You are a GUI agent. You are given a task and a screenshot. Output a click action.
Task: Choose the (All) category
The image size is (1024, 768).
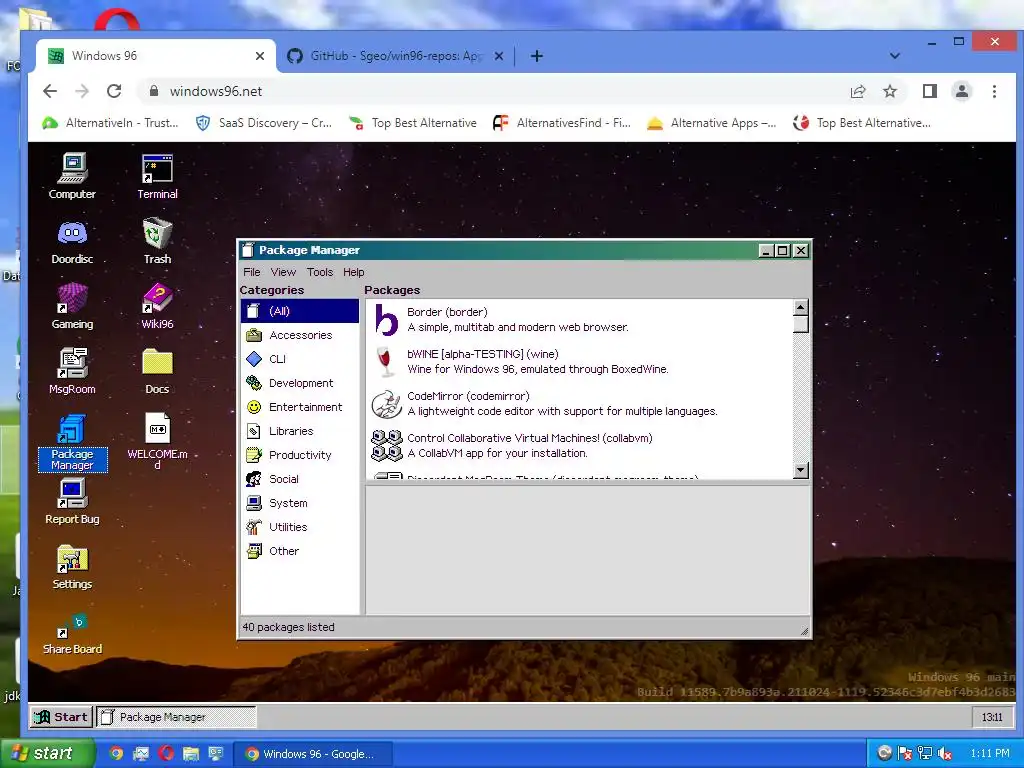tap(300, 311)
